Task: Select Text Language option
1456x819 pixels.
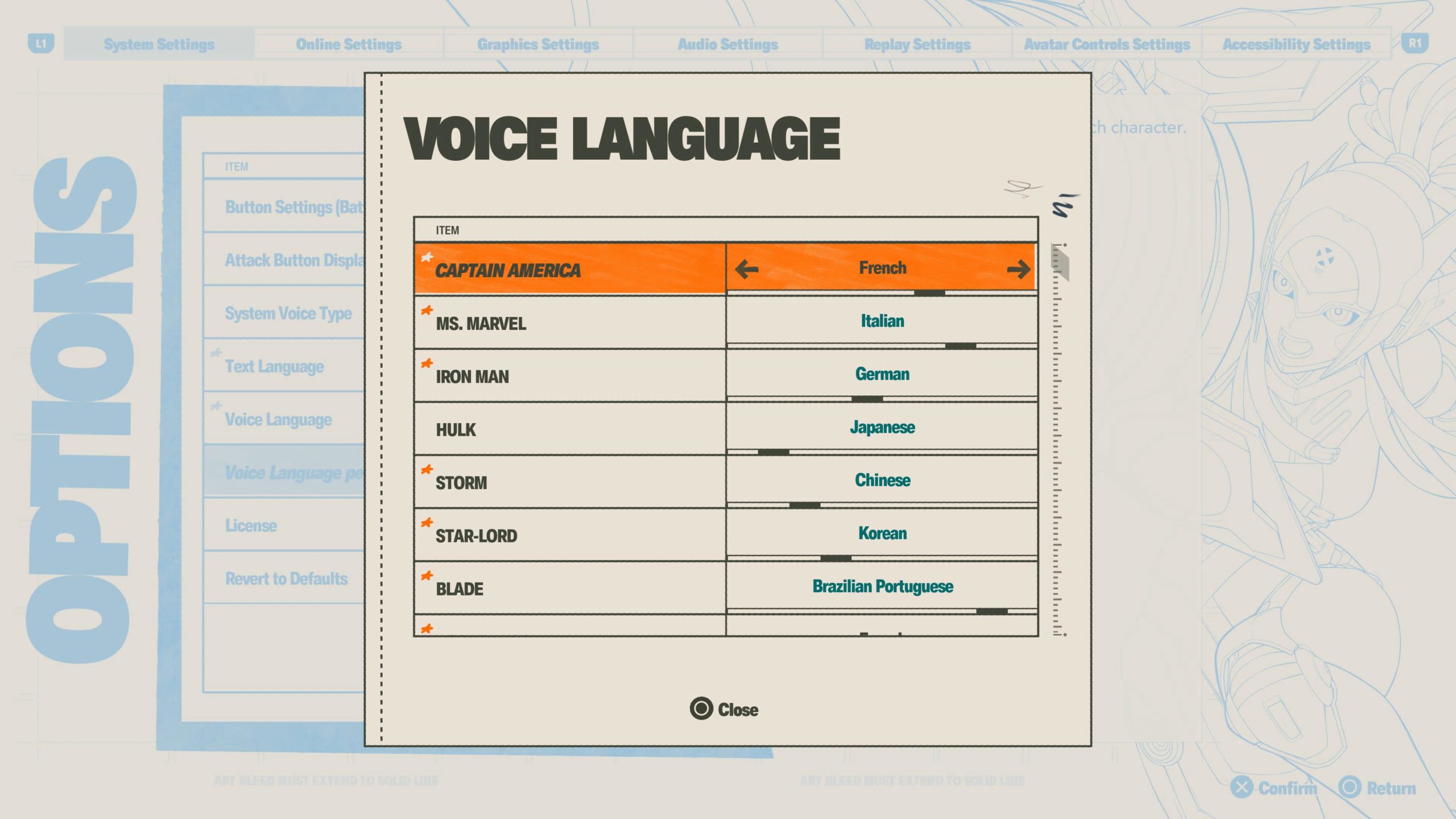Action: click(x=284, y=366)
